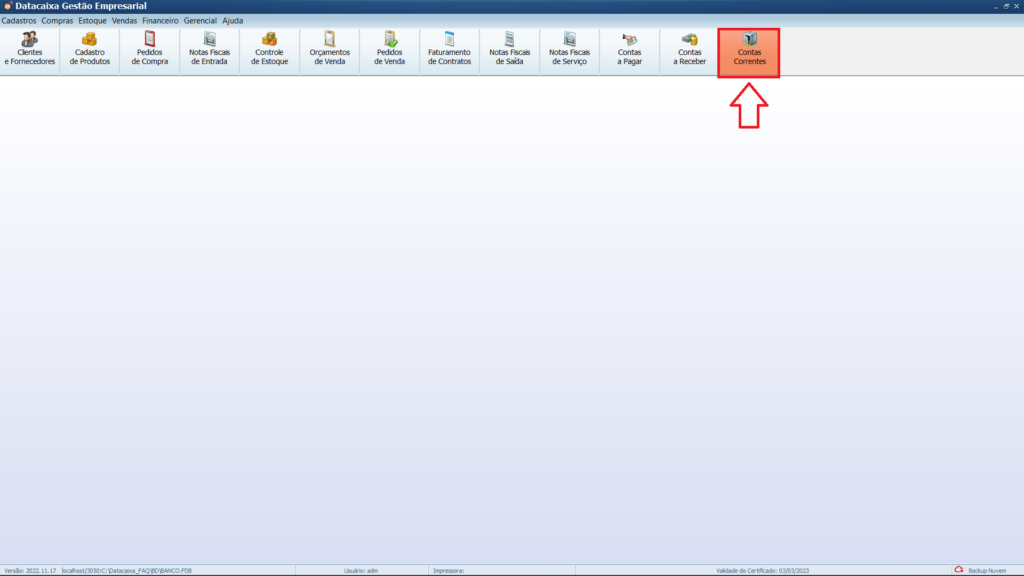Open Cadastro de Produtos module
The width and height of the screenshot is (1024, 576).
point(90,50)
